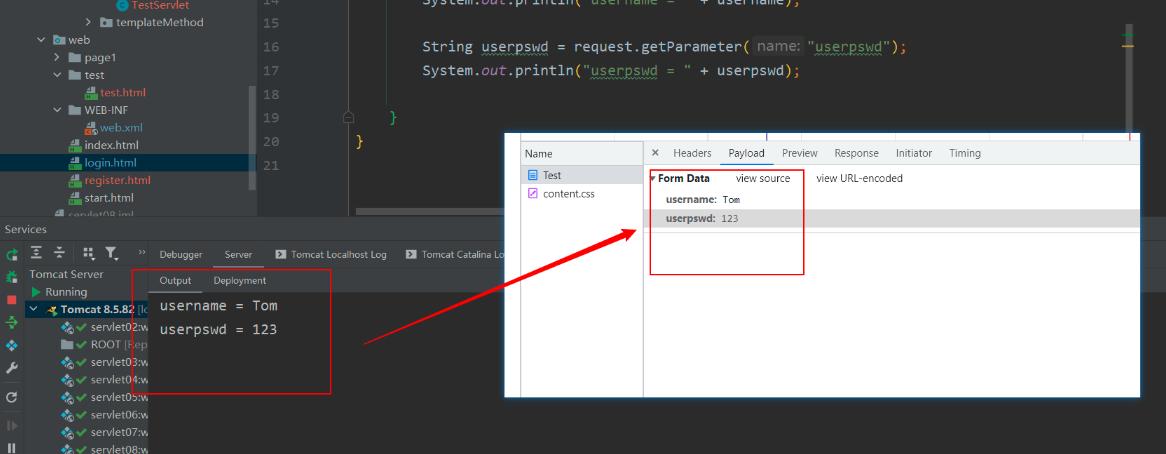Open the Tomcat Catalina Log tab
The image size is (1166, 454).
[x=457, y=254]
